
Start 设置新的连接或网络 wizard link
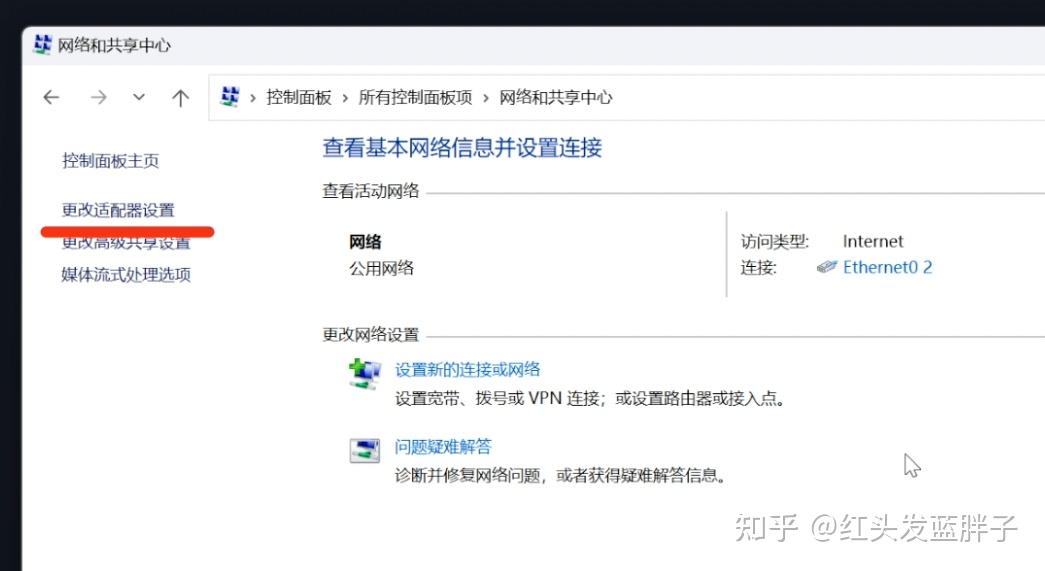tap(467, 369)
